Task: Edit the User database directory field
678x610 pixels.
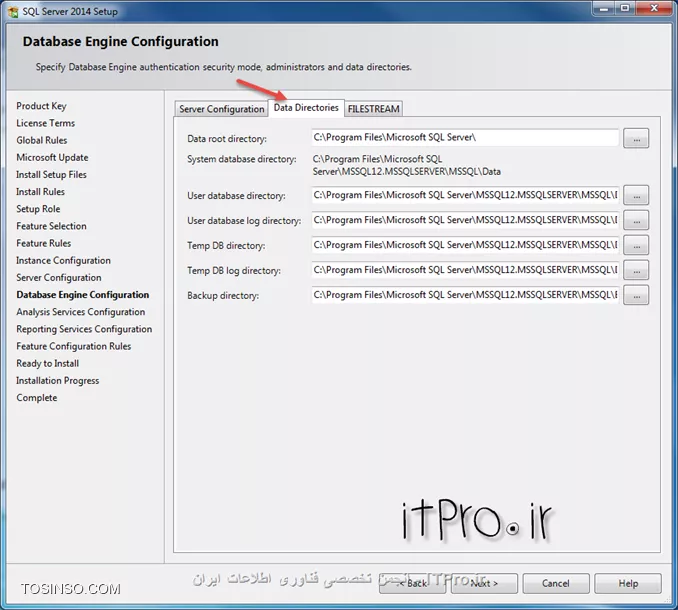Action: (x=465, y=195)
